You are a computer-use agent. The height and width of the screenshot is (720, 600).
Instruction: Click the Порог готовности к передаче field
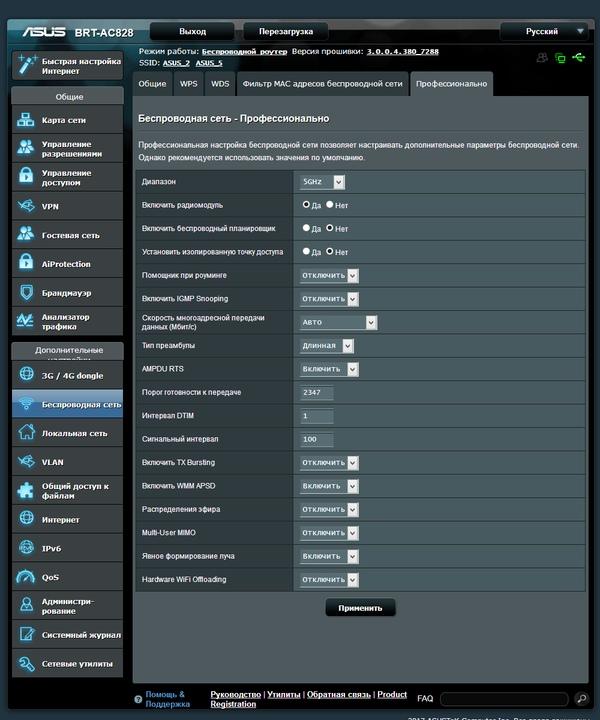point(317,393)
